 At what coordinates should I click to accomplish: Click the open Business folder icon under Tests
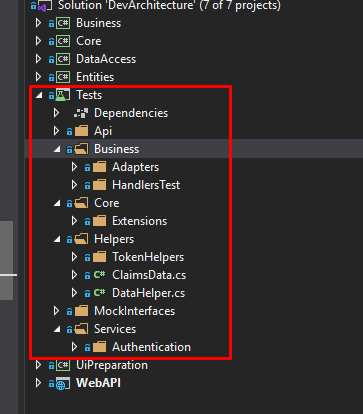tap(81, 149)
